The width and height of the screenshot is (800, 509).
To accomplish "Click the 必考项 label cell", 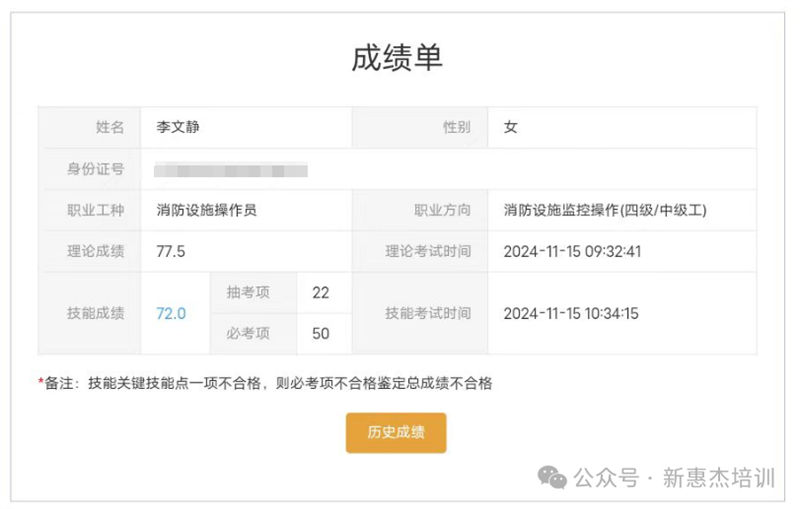I will [x=254, y=334].
